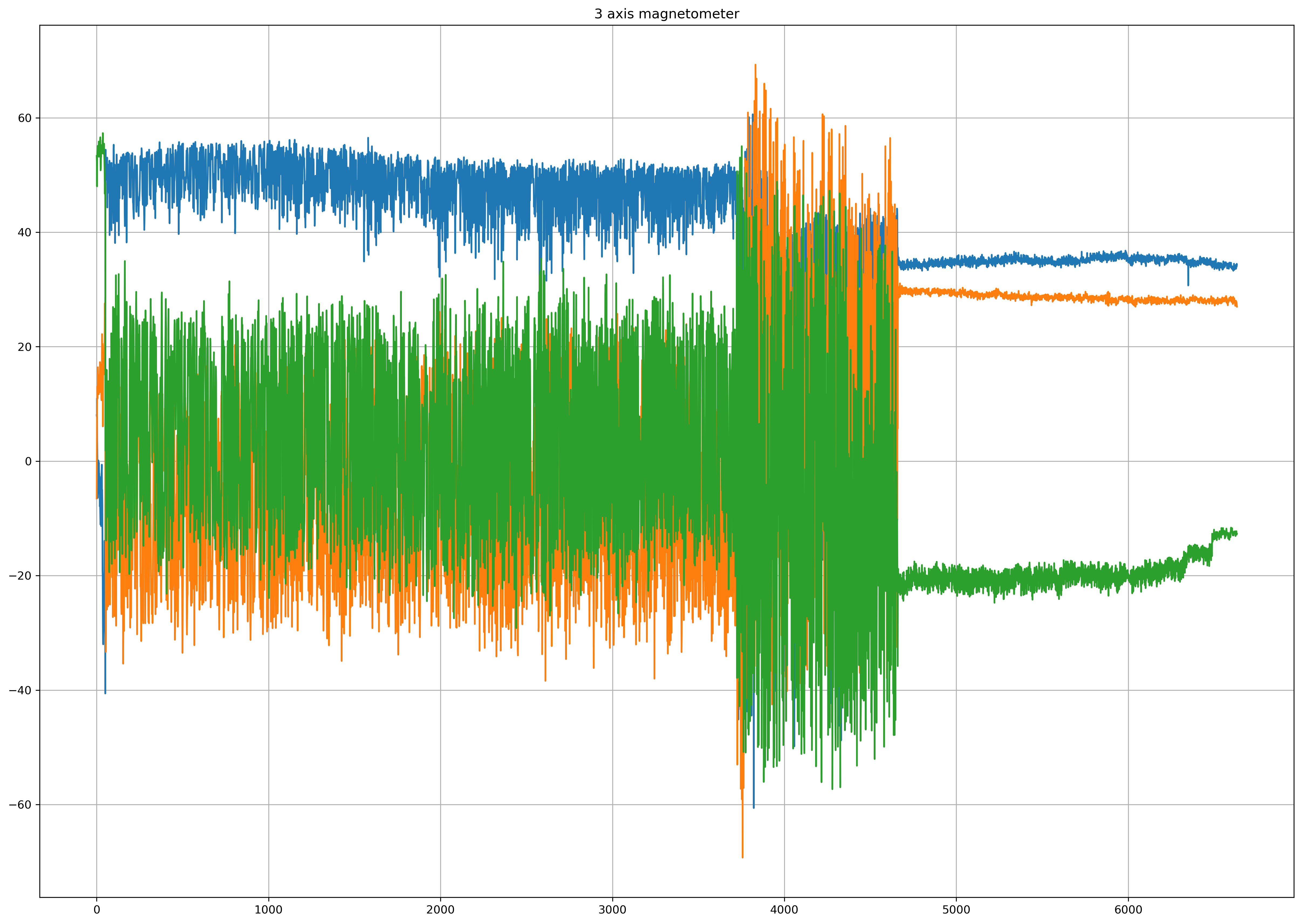
Task: Click the x-axis tick label 3000
Action: [612, 910]
